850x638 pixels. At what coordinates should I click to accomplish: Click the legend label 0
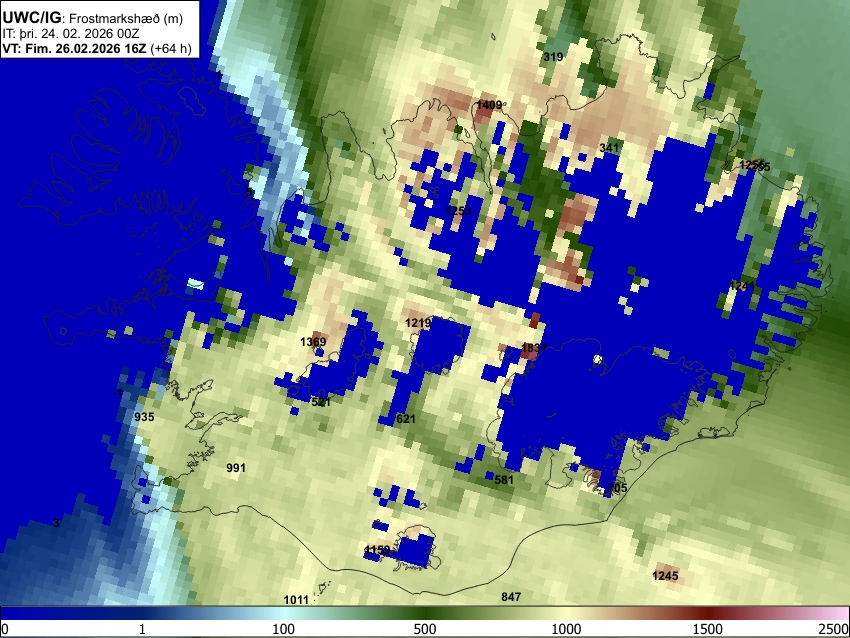pyautogui.click(x=5, y=629)
